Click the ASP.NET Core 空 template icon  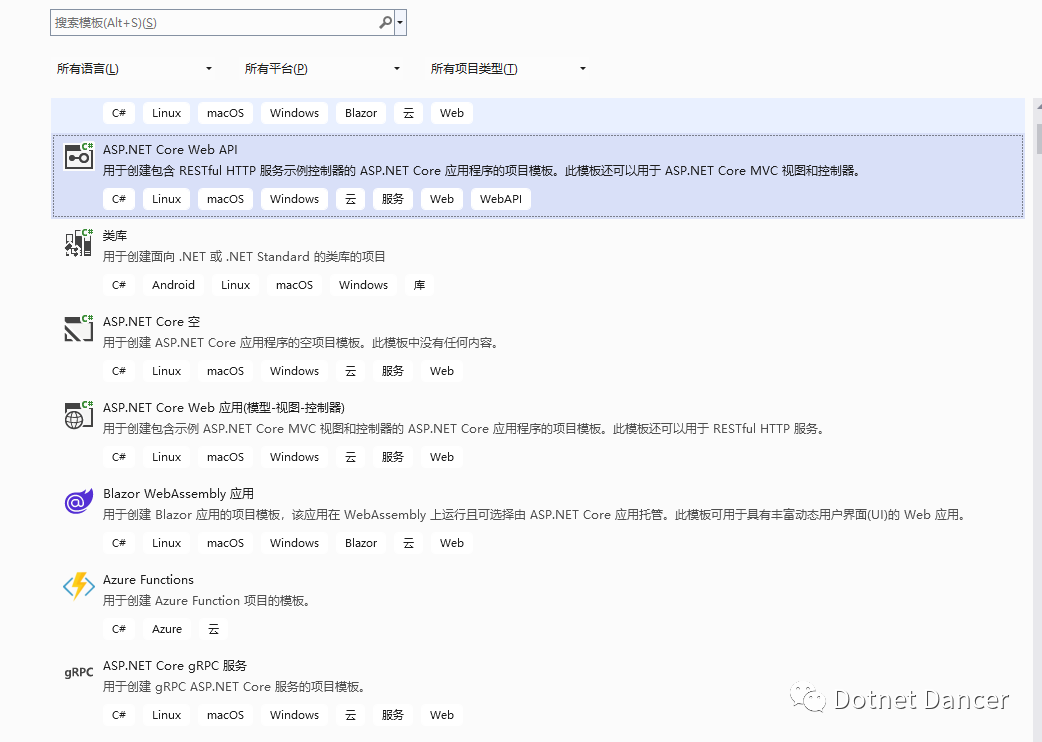78,328
